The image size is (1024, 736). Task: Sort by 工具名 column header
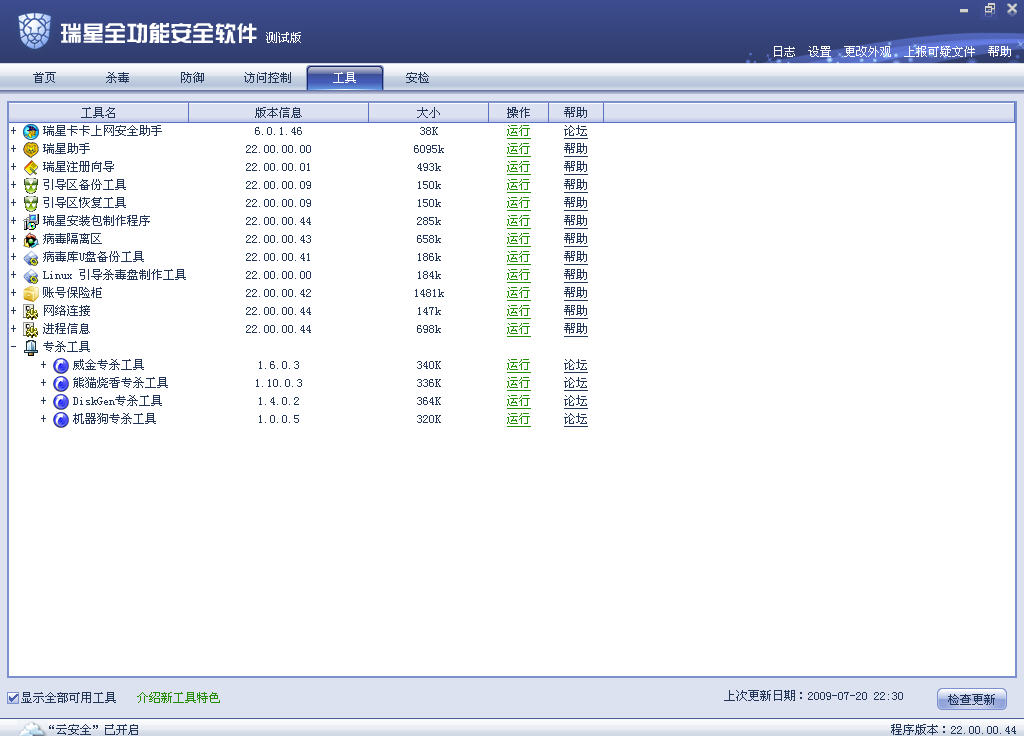(x=99, y=112)
